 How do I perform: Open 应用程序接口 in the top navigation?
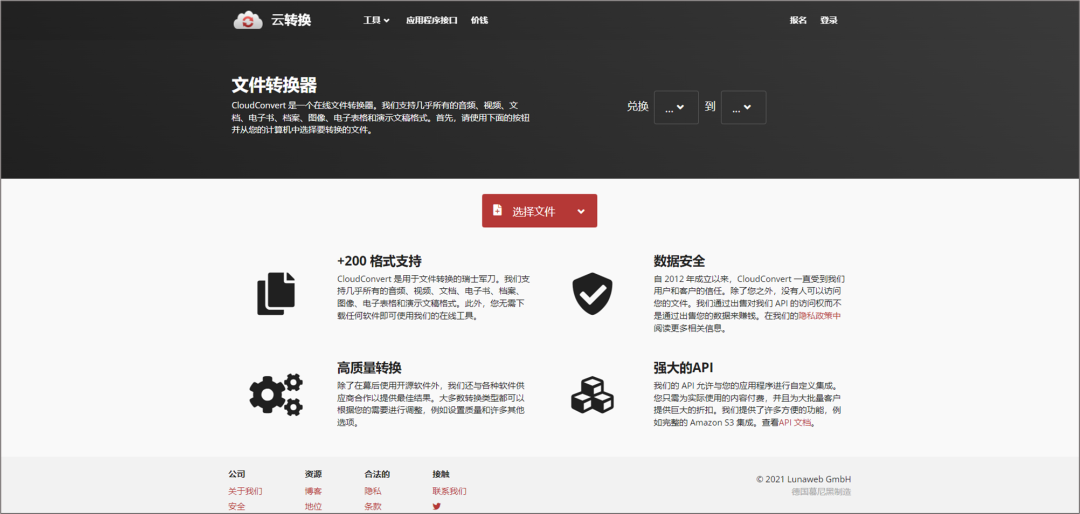432,20
